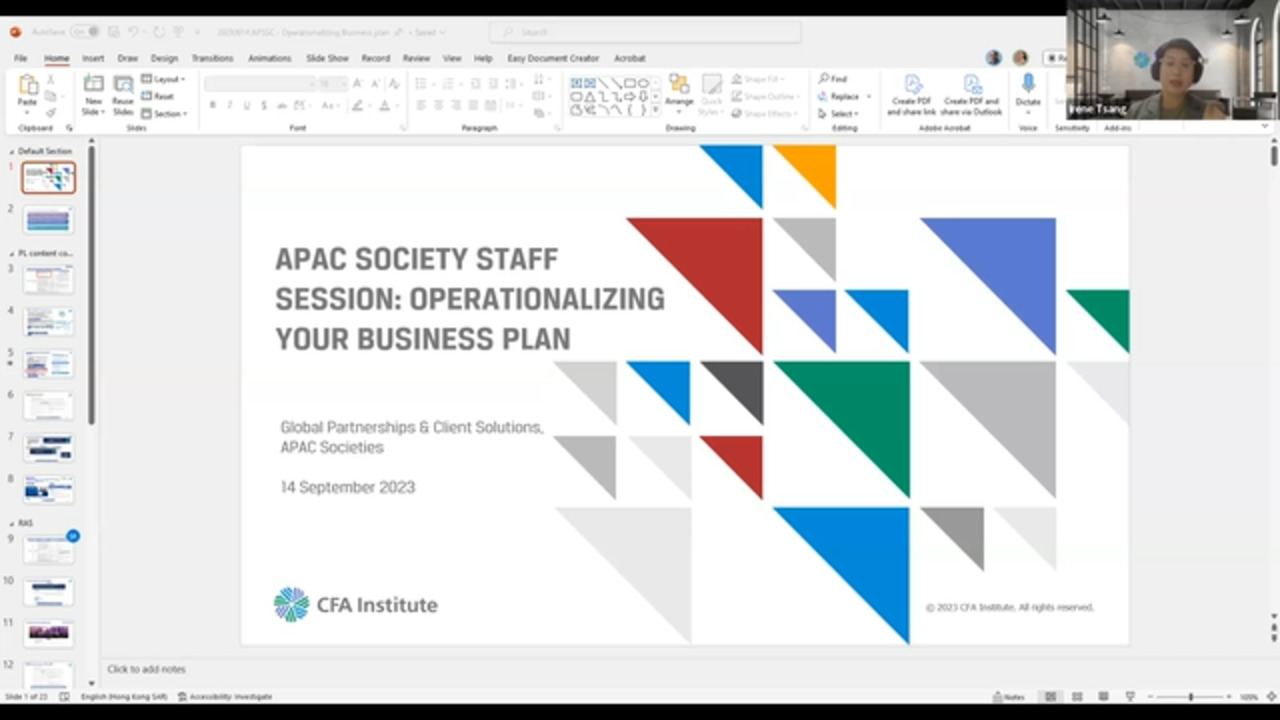Toggle bulleted list formatting

422,84
